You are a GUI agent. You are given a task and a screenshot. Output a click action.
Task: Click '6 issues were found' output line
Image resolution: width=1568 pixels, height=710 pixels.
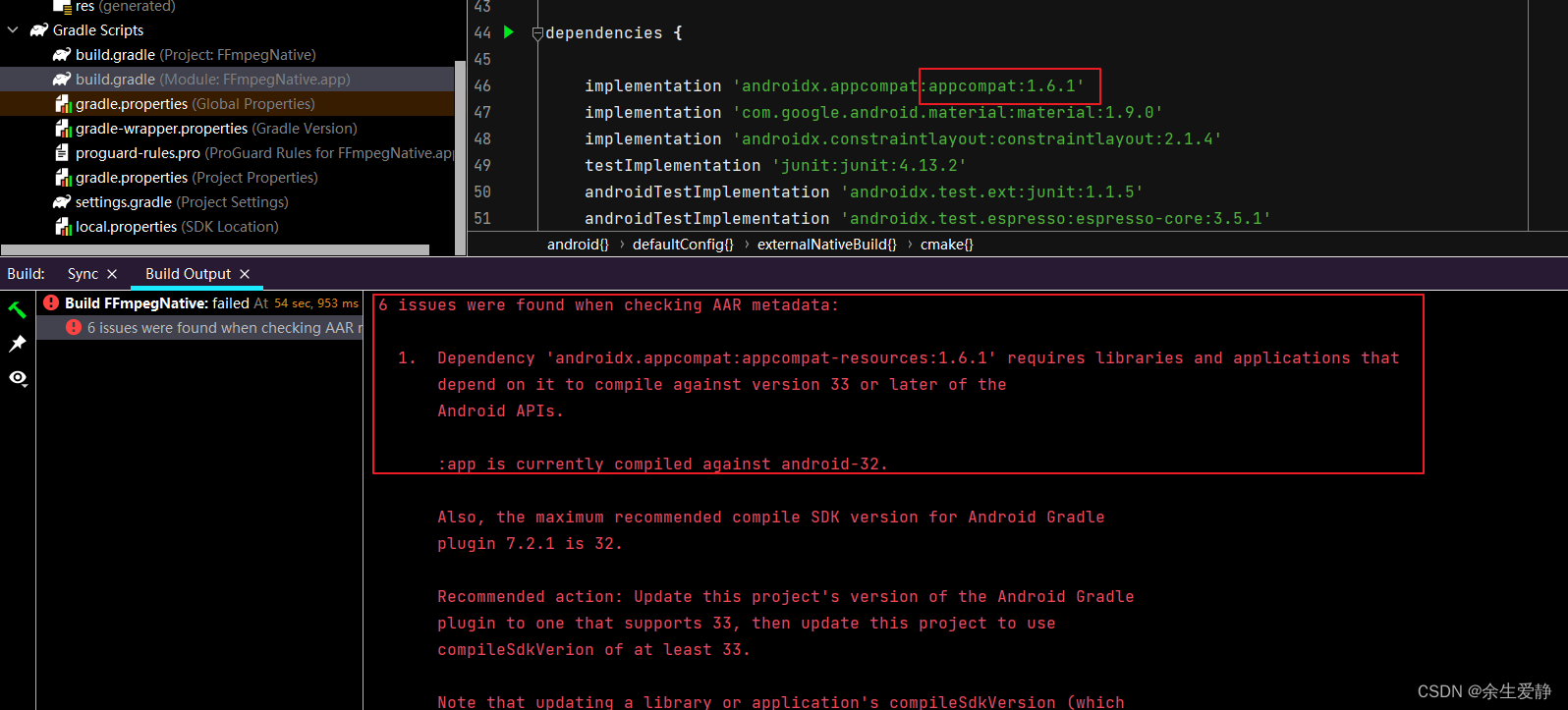pyautogui.click(x=609, y=305)
